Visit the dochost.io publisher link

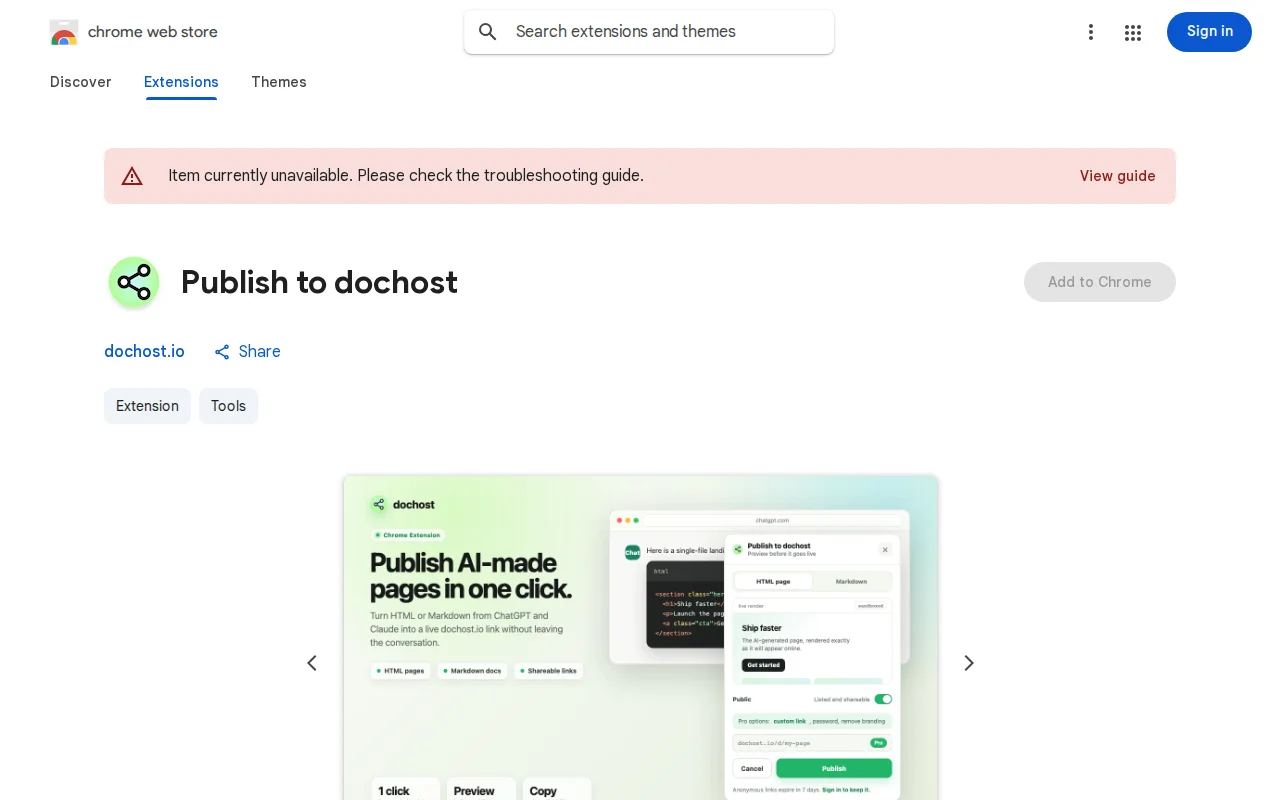144,352
